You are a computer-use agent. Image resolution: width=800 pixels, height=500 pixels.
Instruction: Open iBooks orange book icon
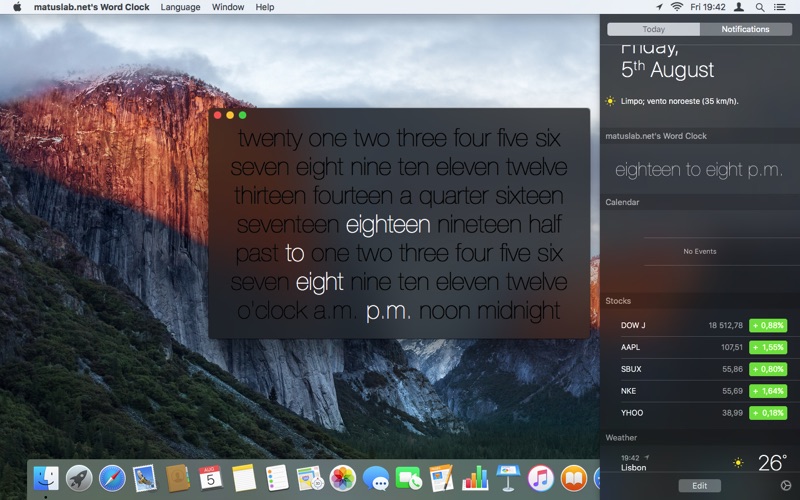tap(573, 478)
